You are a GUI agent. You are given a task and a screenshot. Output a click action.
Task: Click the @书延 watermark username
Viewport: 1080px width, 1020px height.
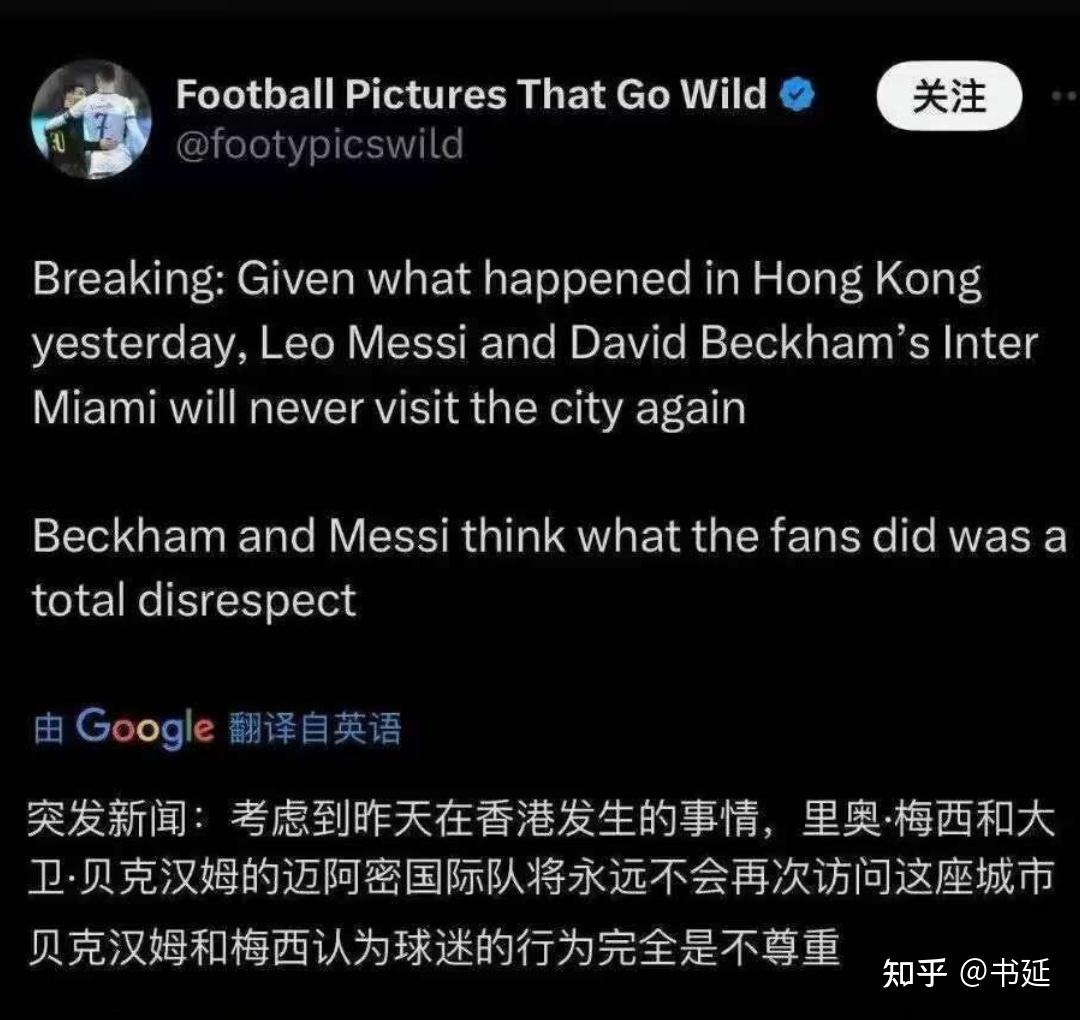(1005, 973)
